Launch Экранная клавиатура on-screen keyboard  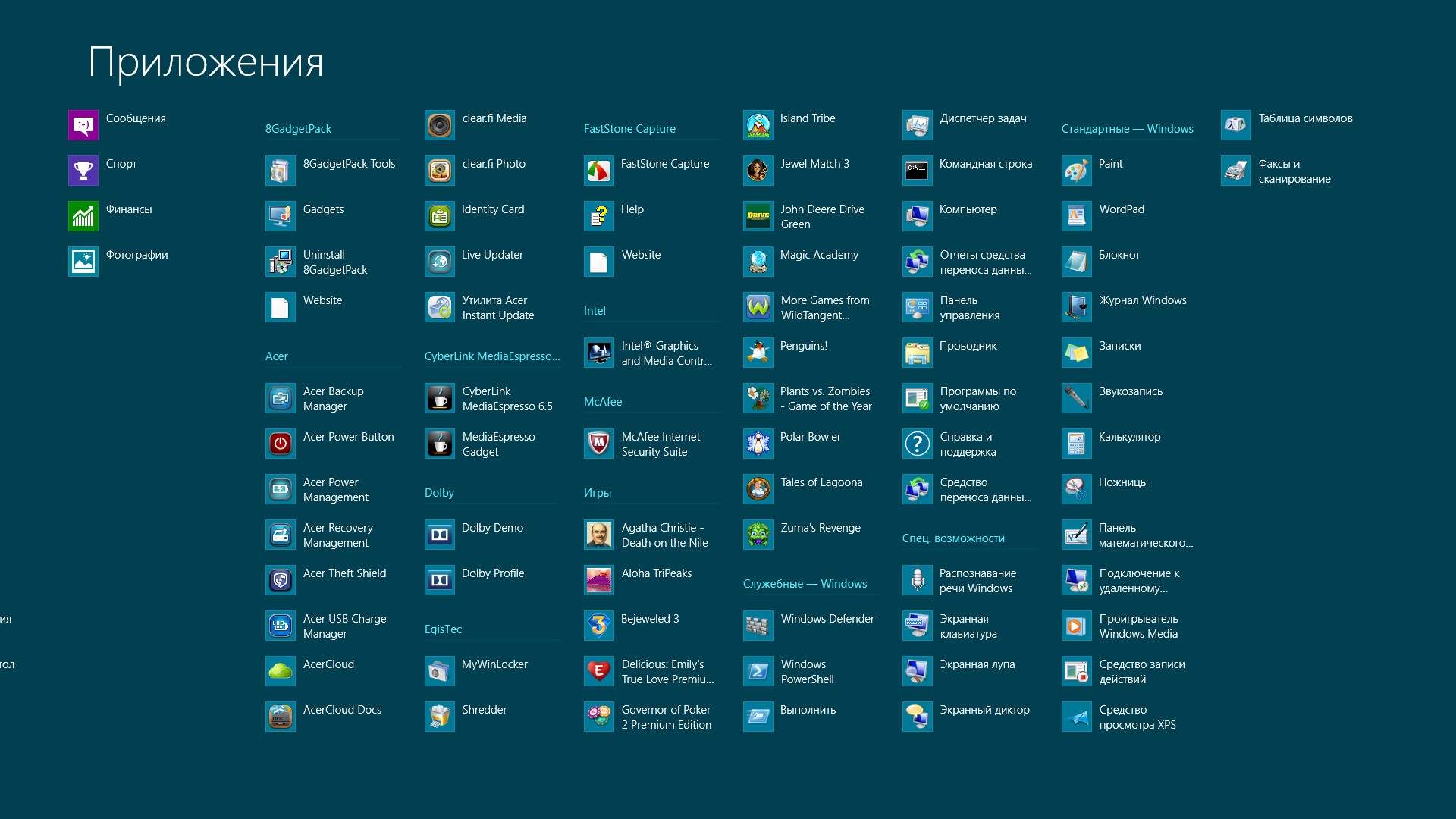point(917,626)
